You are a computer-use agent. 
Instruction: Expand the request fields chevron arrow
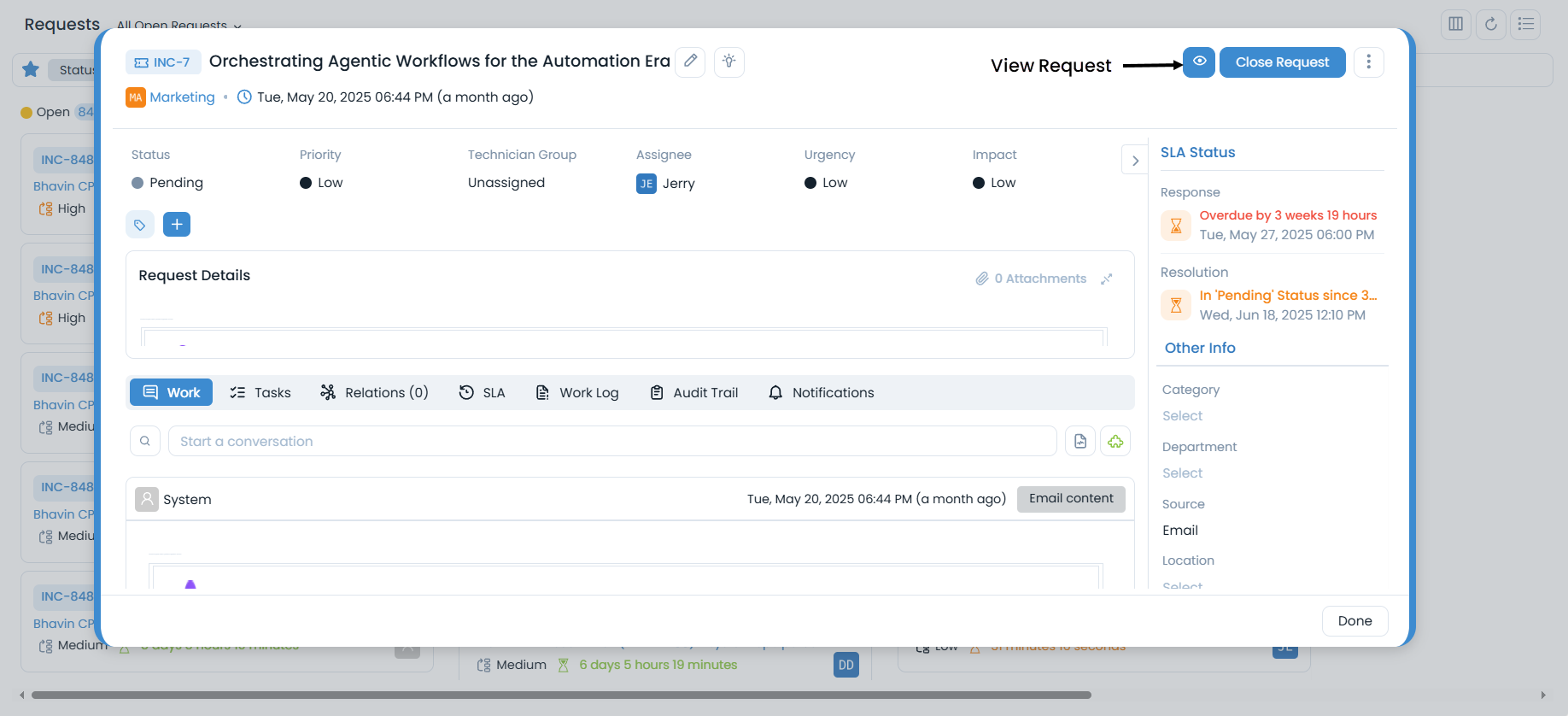(1135, 160)
